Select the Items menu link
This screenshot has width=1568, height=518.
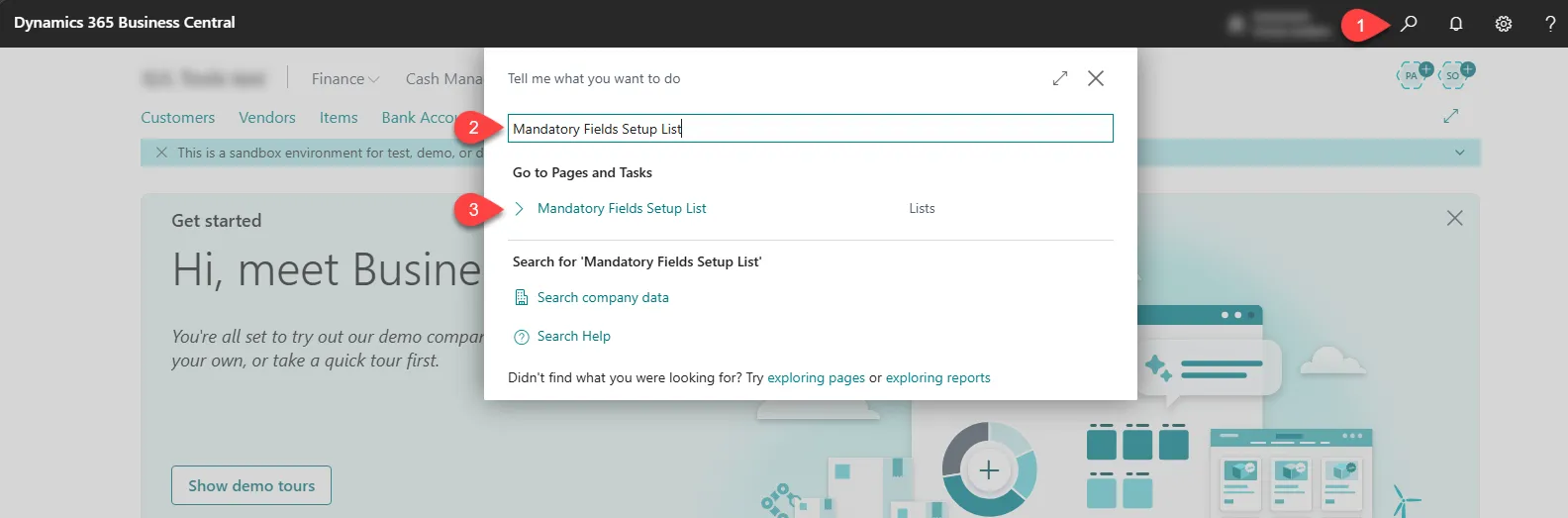[x=339, y=117]
